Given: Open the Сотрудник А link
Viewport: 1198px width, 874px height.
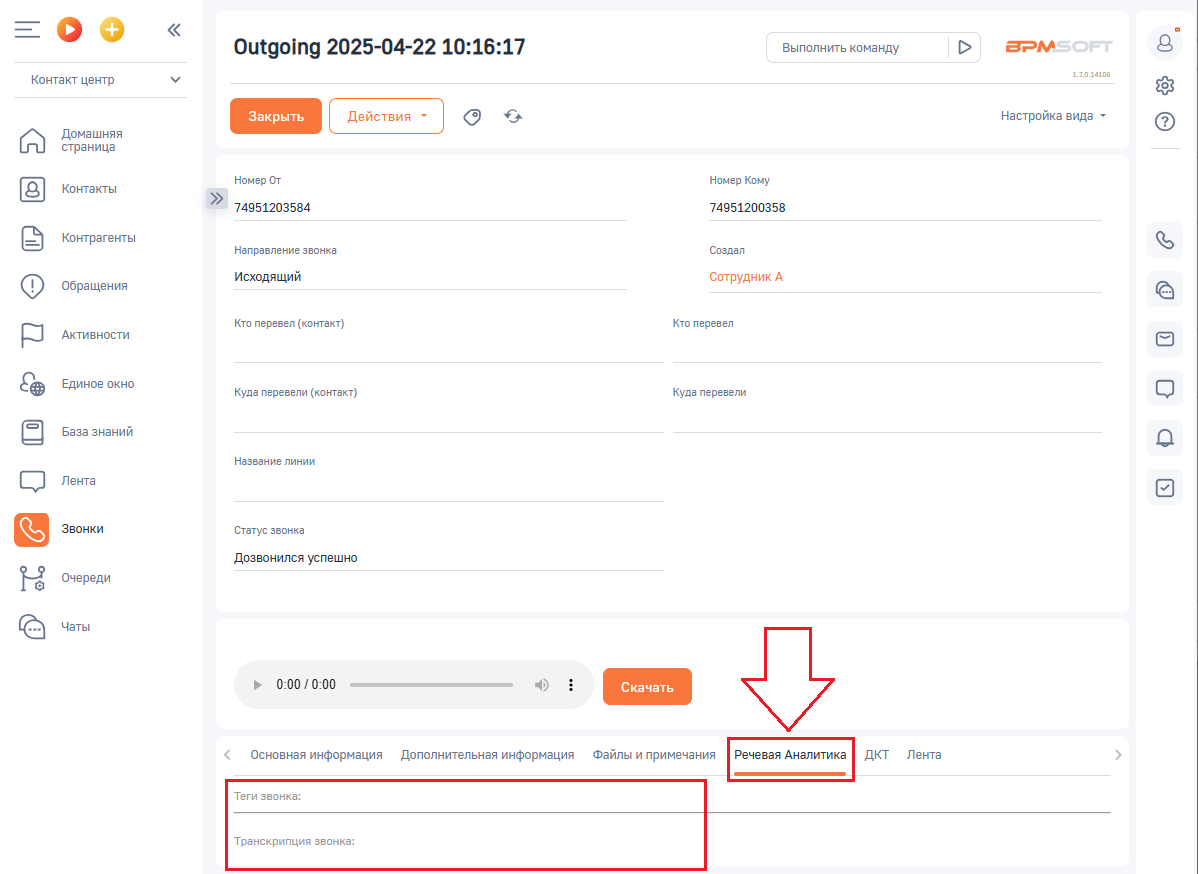Looking at the screenshot, I should point(746,277).
